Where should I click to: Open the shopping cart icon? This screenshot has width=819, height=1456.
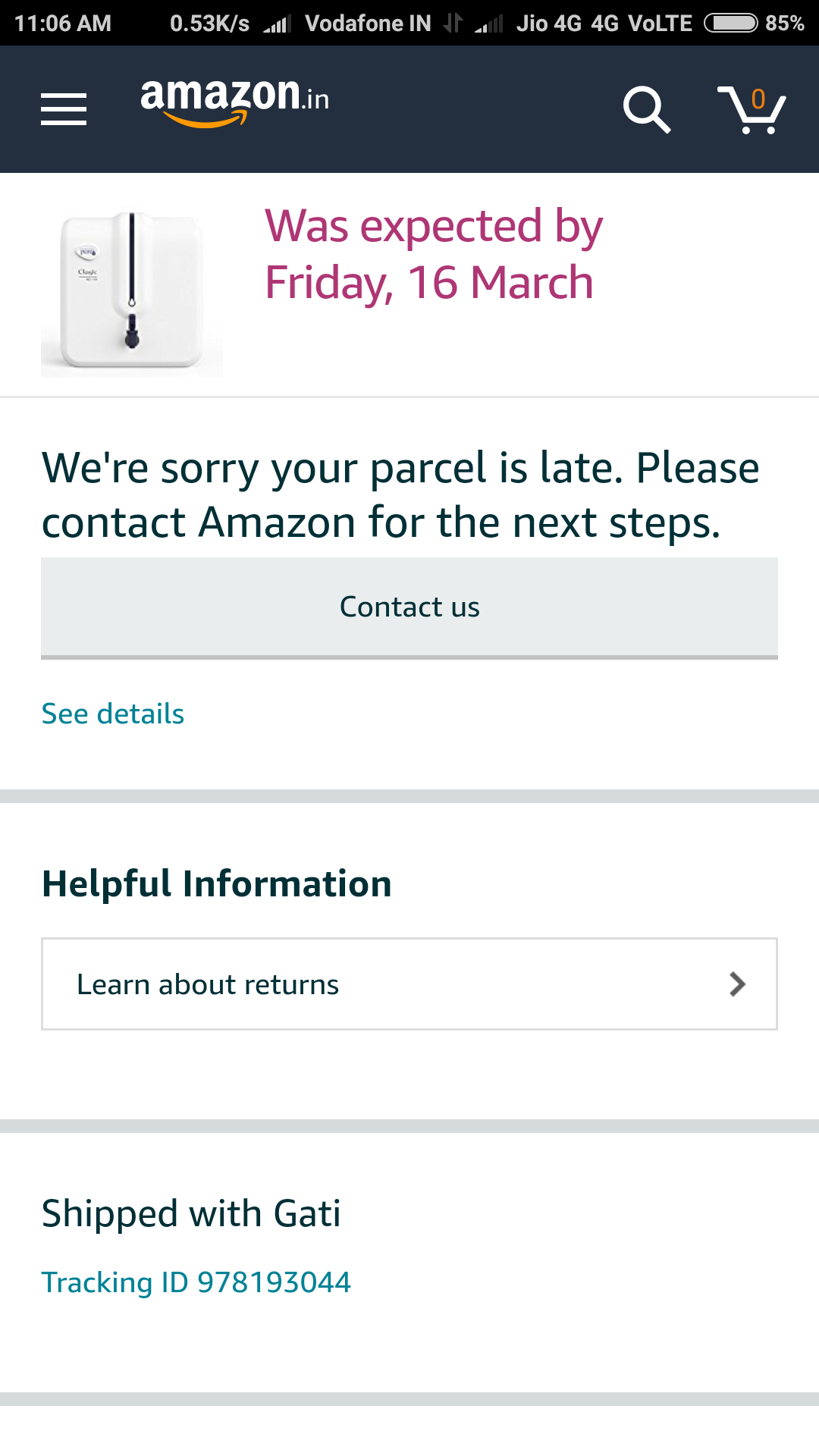(x=752, y=109)
